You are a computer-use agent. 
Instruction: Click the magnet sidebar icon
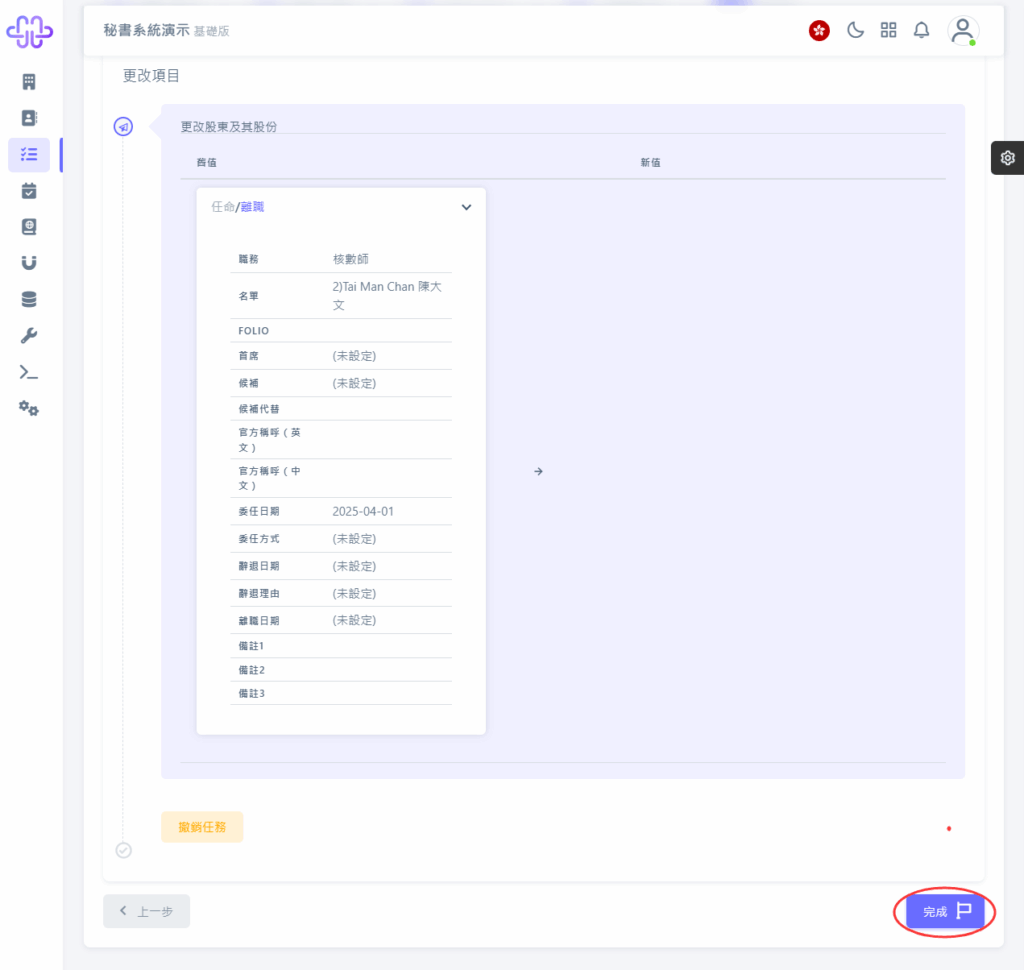[x=29, y=263]
